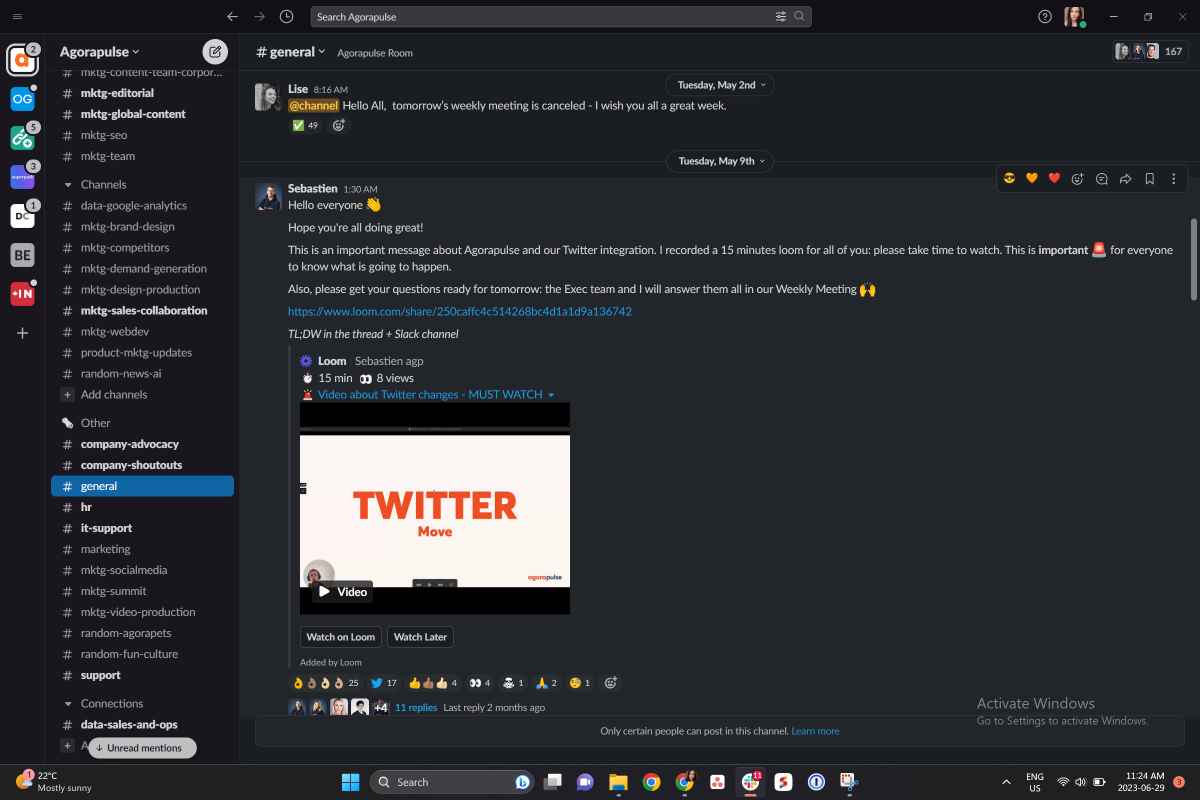Screen dimensions: 1200x800
Task: Open search filter options icon
Action: pyautogui.click(x=780, y=17)
